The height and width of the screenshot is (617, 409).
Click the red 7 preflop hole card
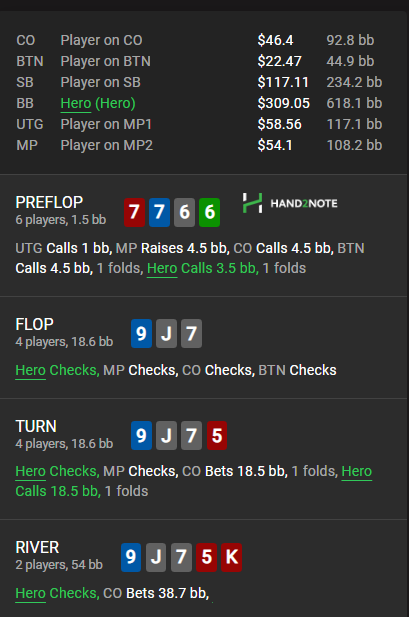pos(134,212)
